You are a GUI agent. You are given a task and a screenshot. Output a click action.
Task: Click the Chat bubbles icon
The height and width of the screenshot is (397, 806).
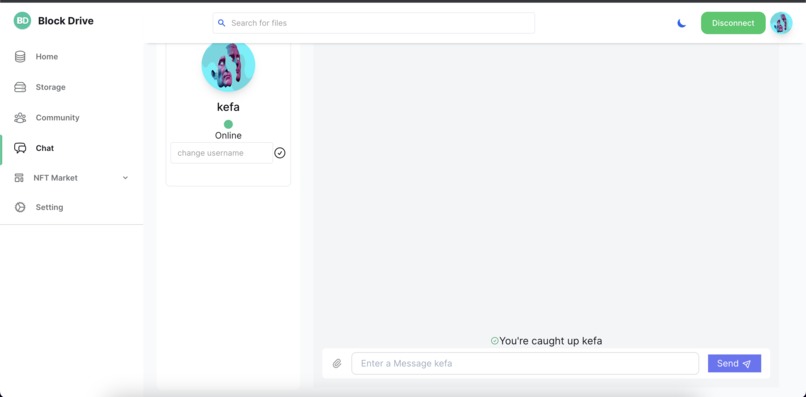coord(20,148)
